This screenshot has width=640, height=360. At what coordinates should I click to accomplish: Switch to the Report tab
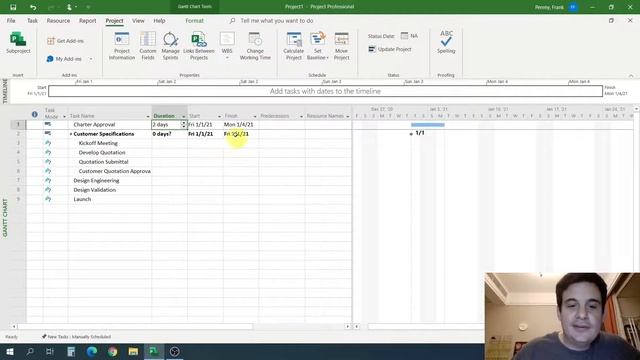(x=87, y=20)
